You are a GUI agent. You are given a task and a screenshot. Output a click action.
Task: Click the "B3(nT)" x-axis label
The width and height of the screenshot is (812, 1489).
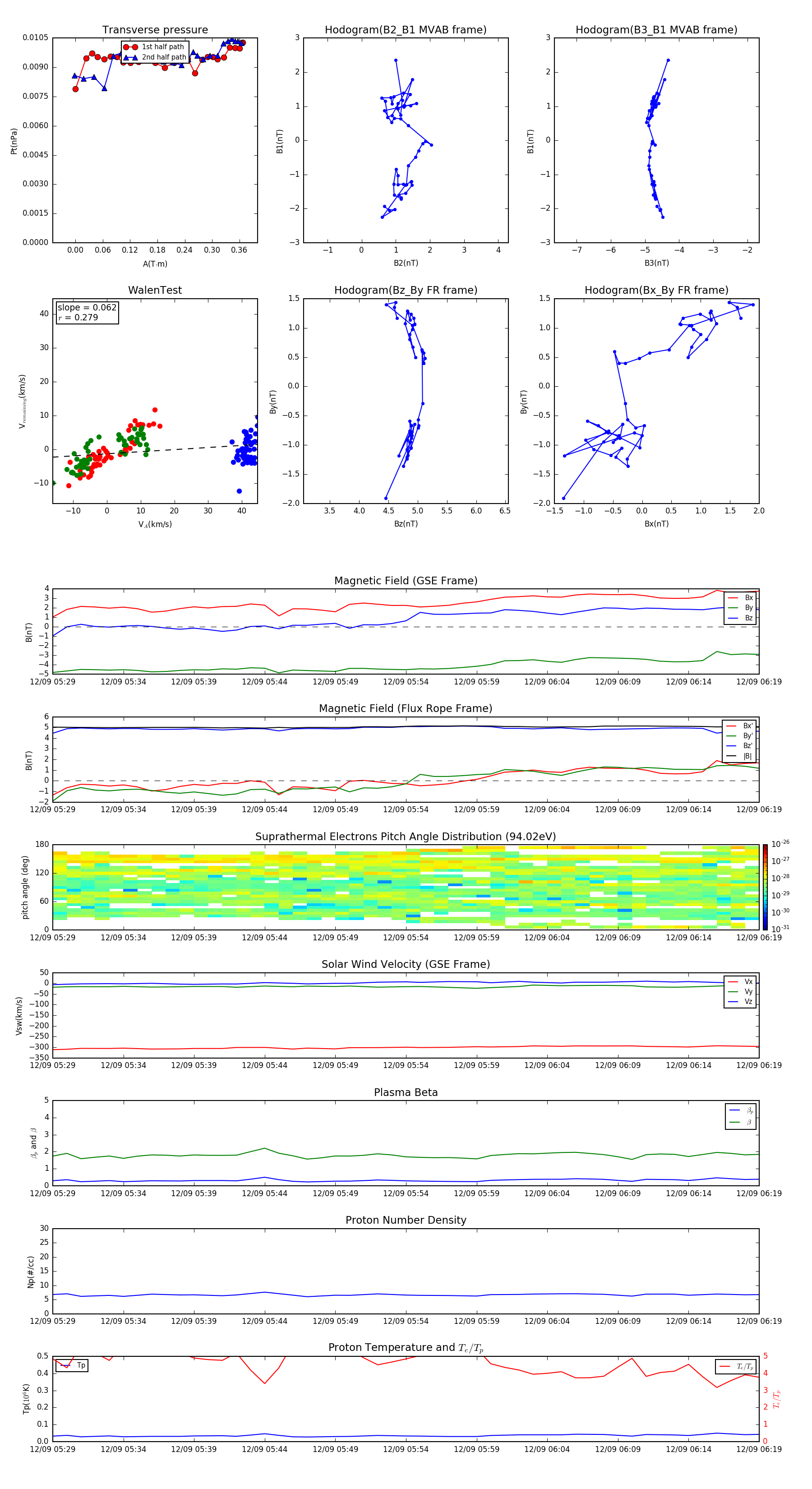[656, 263]
